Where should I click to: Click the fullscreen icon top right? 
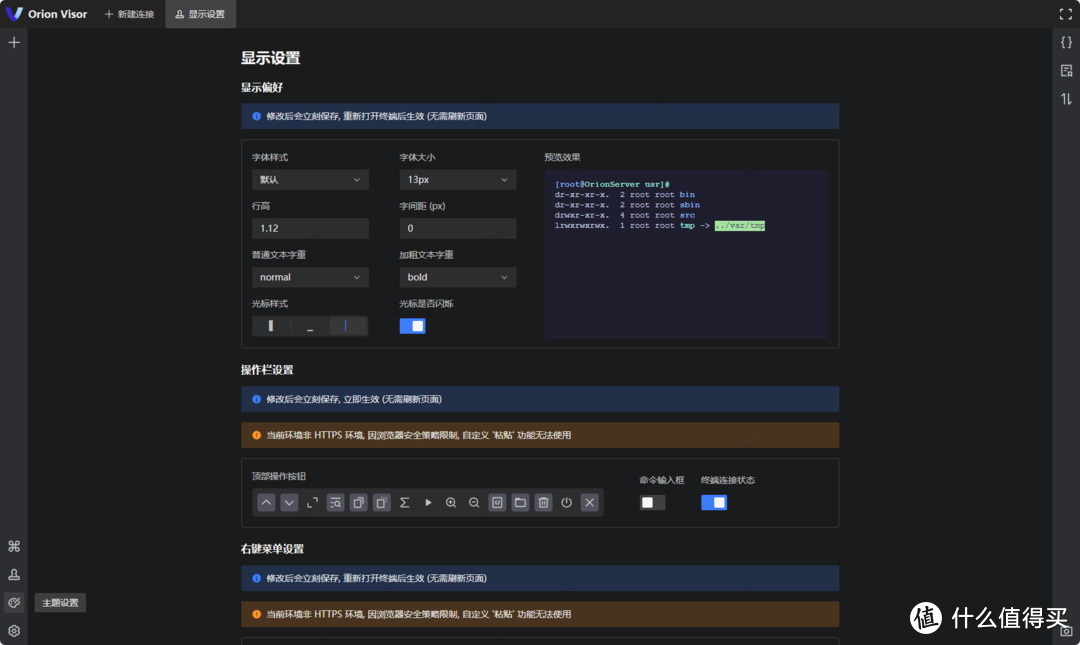[1065, 14]
